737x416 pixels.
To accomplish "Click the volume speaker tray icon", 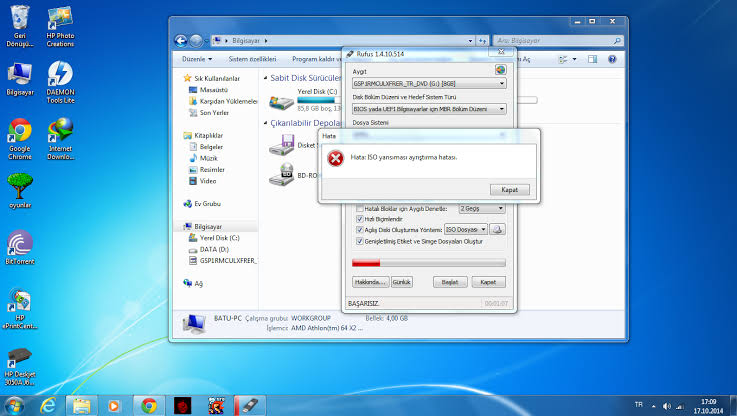I will [x=666, y=406].
